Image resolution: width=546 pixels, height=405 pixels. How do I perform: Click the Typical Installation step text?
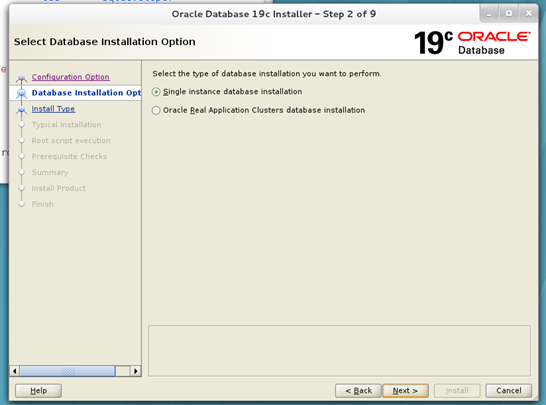coord(67,125)
